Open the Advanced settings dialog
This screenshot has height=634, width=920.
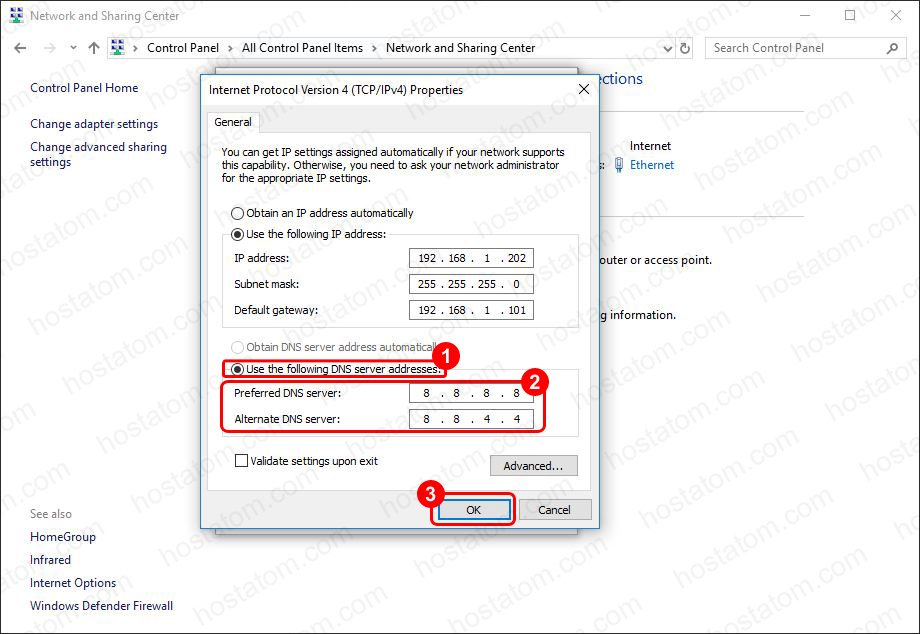533,465
